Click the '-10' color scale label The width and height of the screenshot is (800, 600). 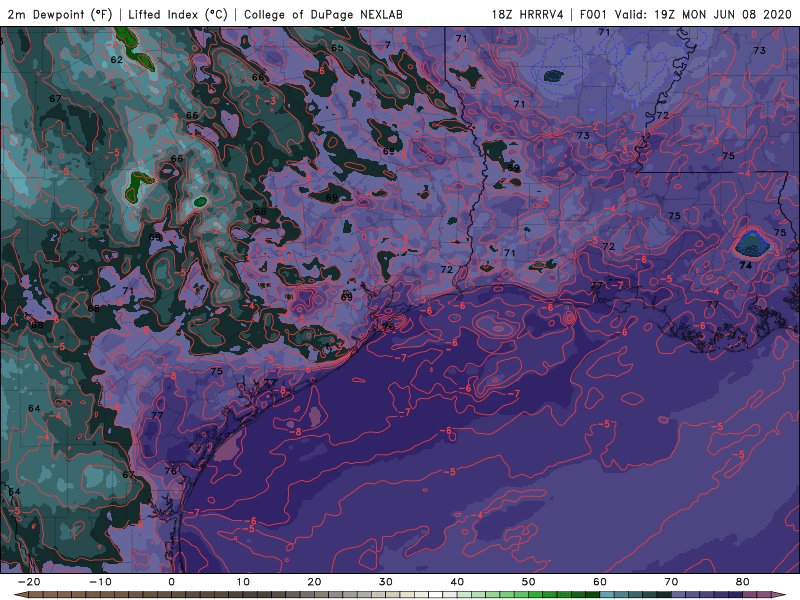[100, 582]
